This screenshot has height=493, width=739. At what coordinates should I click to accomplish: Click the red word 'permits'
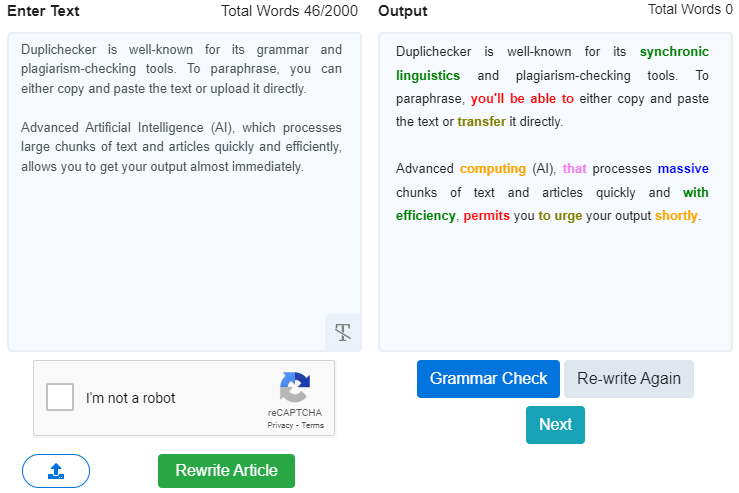coord(487,215)
